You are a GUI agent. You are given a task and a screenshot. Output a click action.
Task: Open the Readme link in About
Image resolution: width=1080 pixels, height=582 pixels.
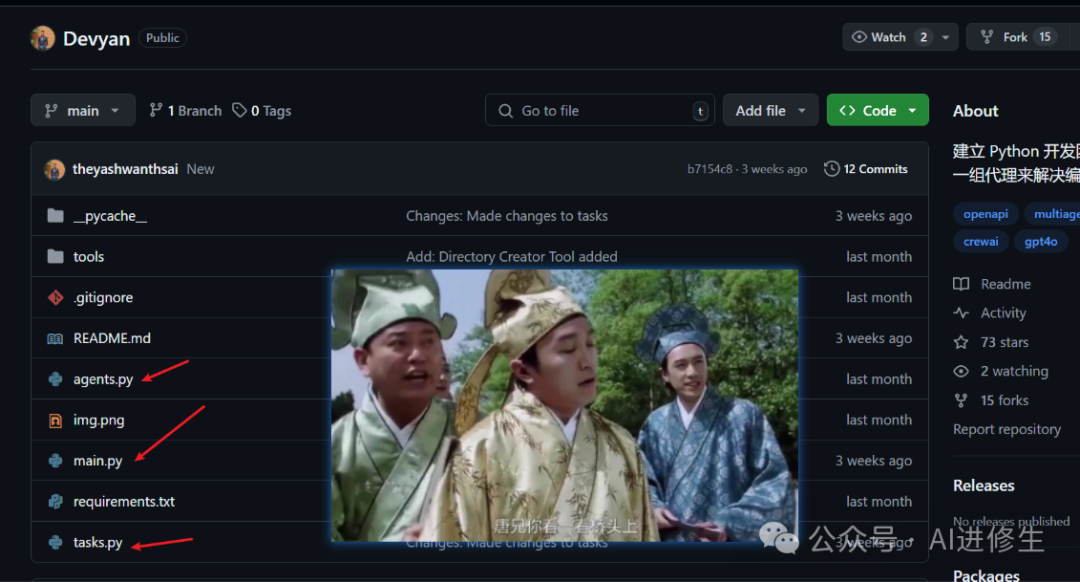[1006, 284]
